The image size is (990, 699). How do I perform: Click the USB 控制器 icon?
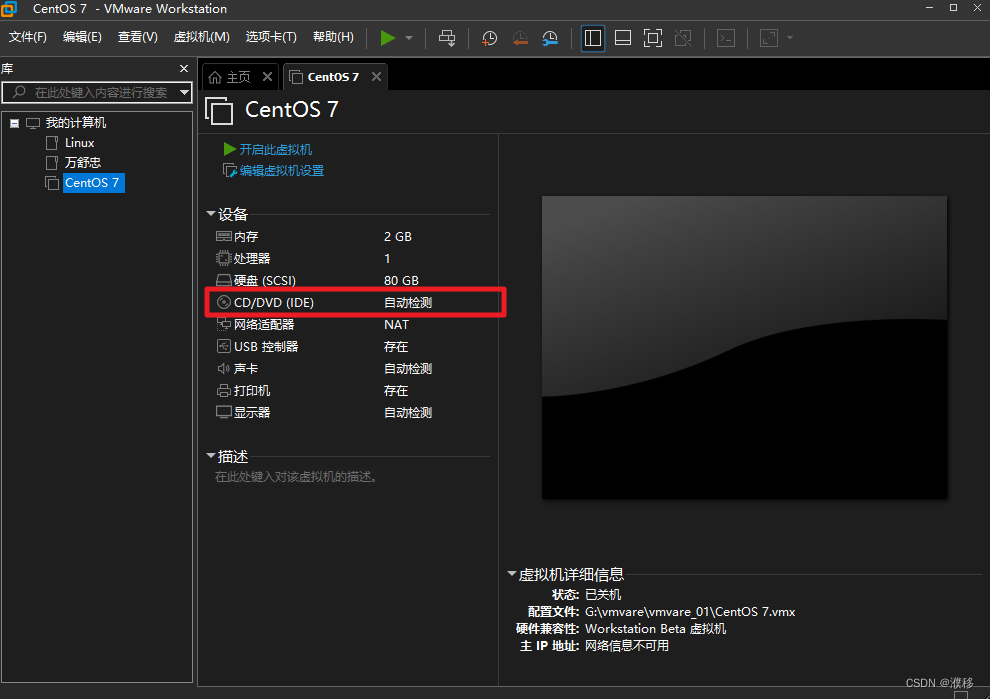224,346
